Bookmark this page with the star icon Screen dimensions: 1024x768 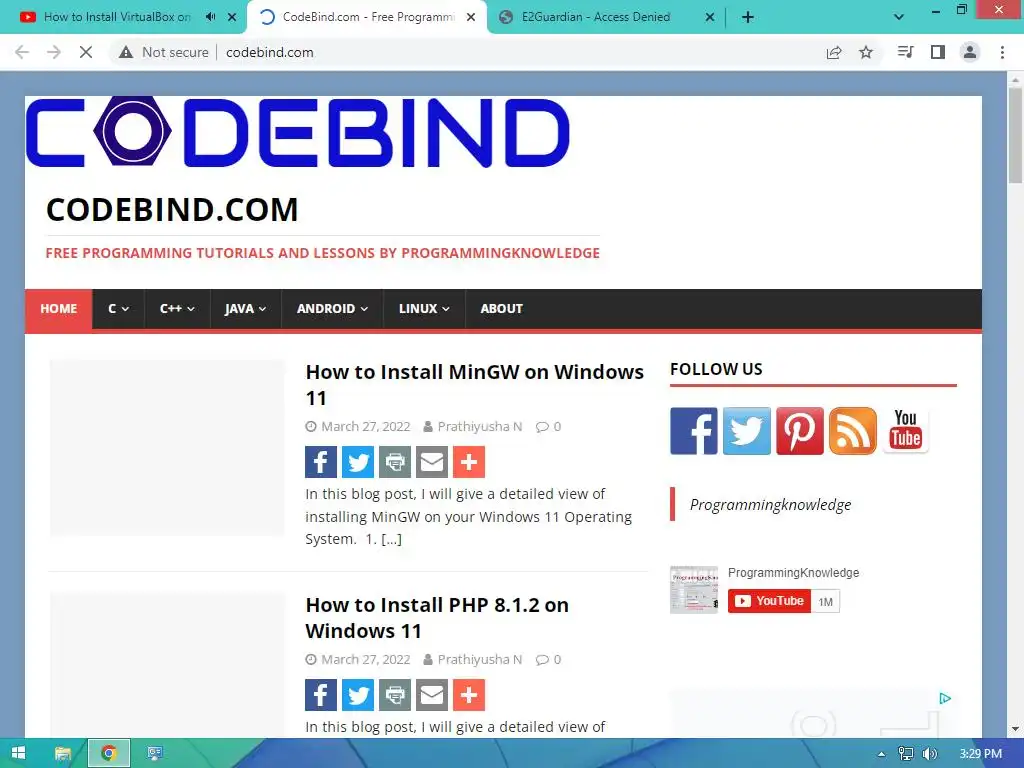[866, 52]
